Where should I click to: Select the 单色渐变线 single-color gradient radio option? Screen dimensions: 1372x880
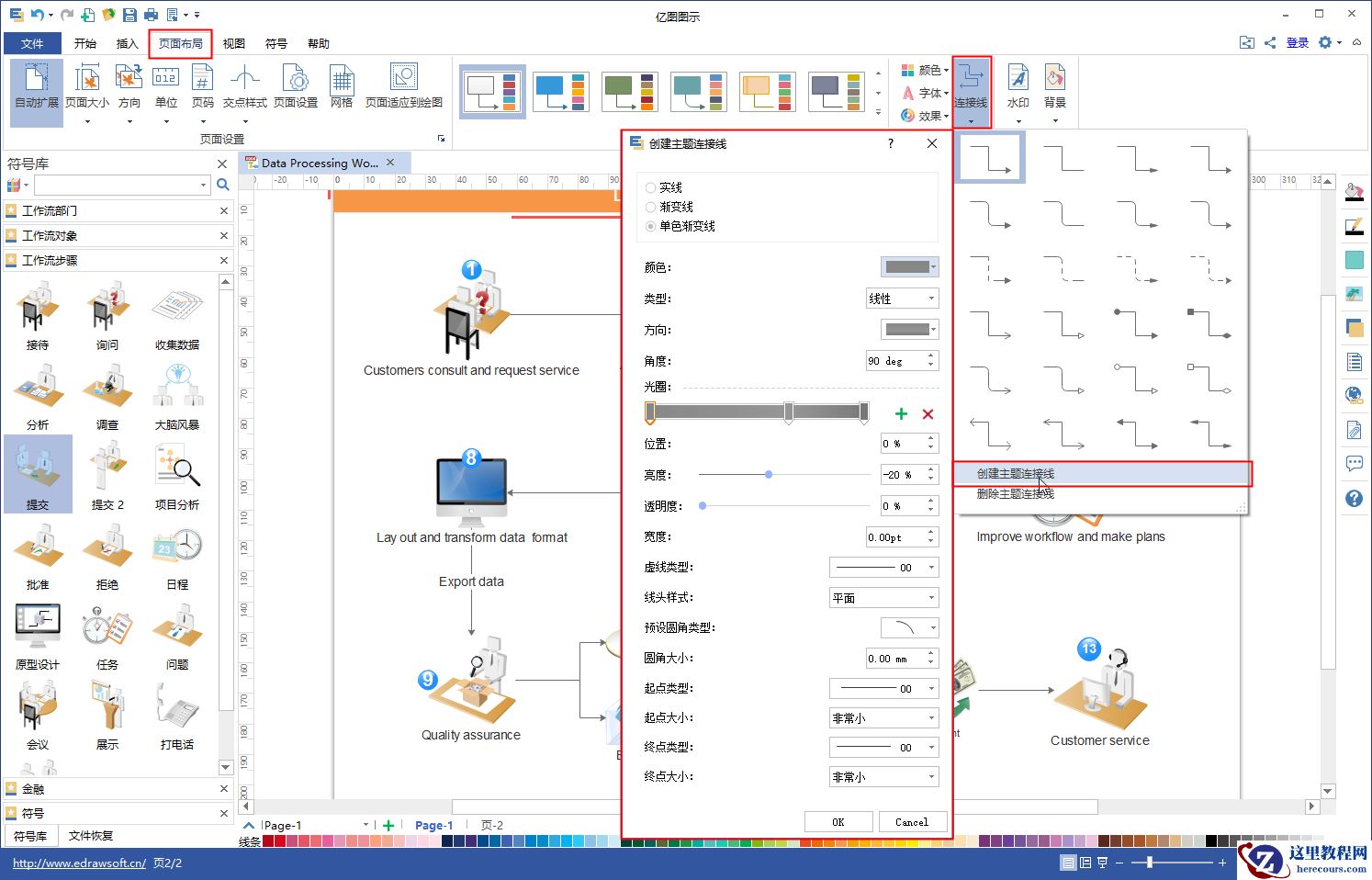680,226
